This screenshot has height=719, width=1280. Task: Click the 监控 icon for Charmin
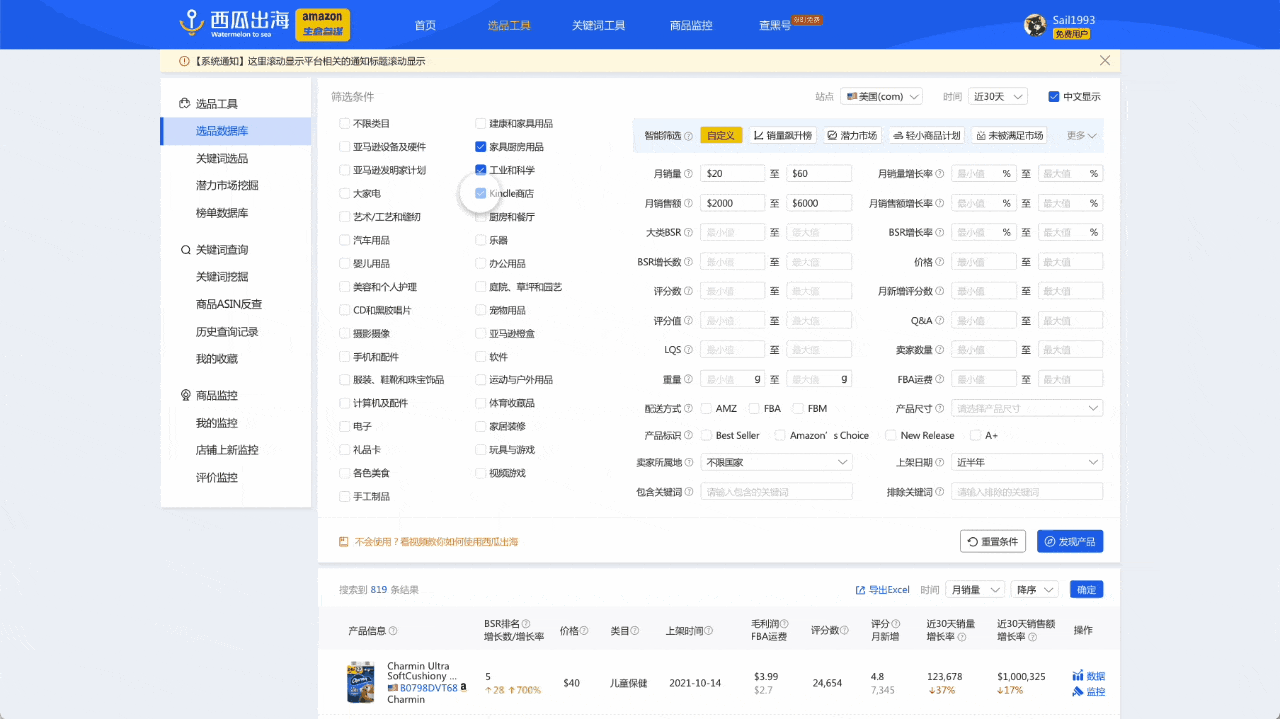(1077, 691)
